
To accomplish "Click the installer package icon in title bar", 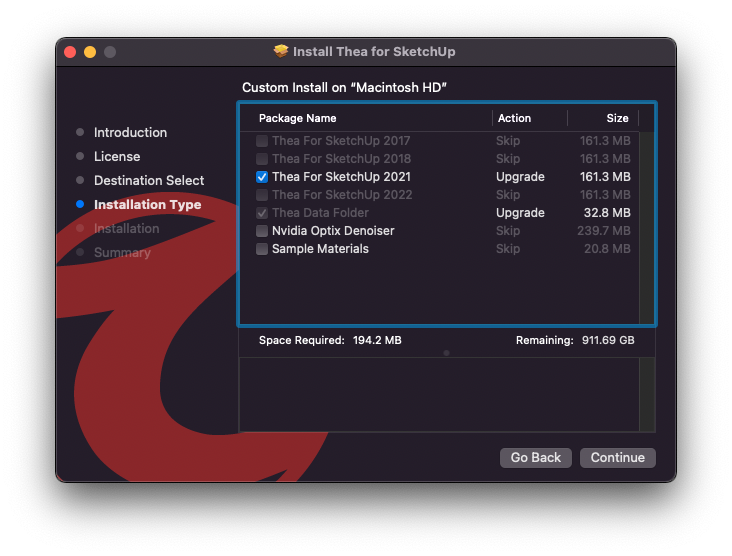I will coord(281,51).
